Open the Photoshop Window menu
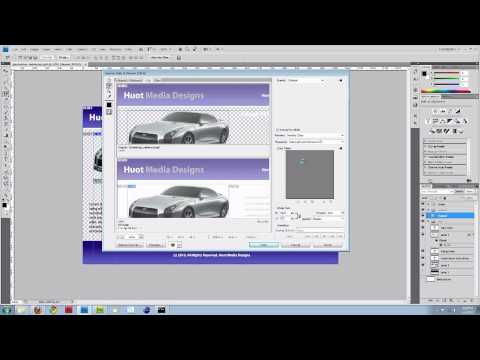This screenshot has width=480, height=360. 116,49
